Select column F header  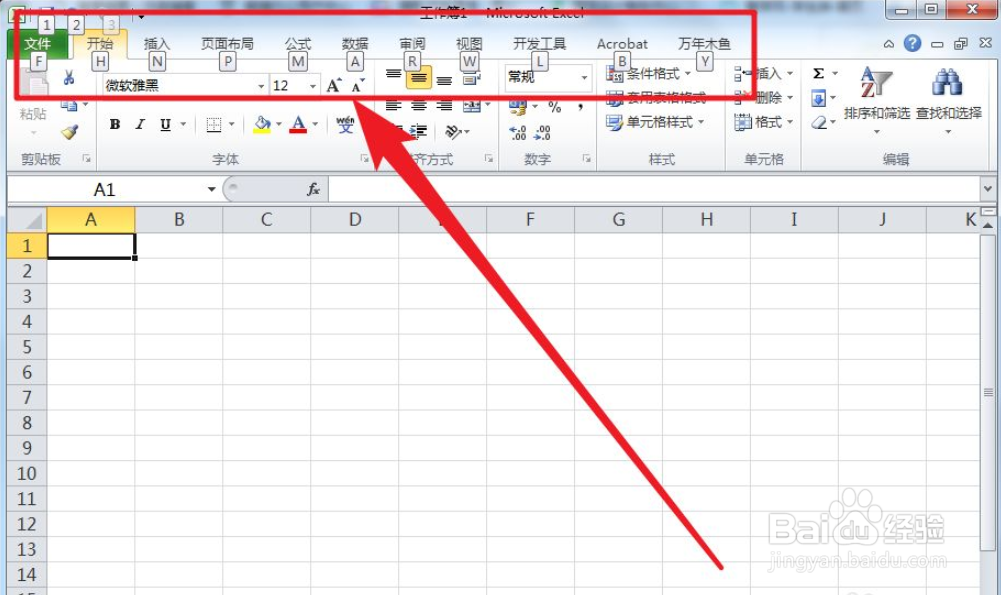tap(530, 220)
